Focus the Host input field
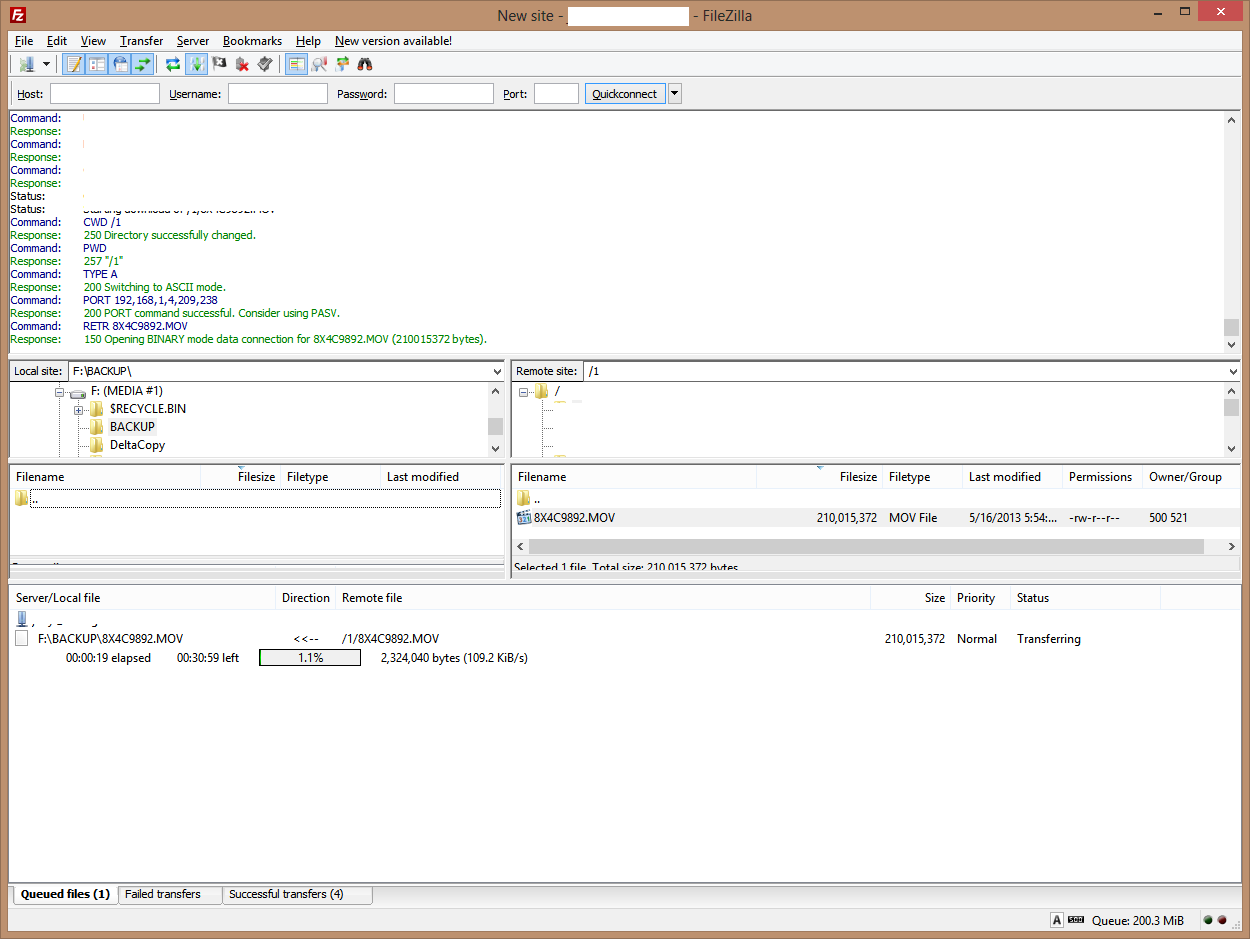The image size is (1250, 939). (105, 94)
